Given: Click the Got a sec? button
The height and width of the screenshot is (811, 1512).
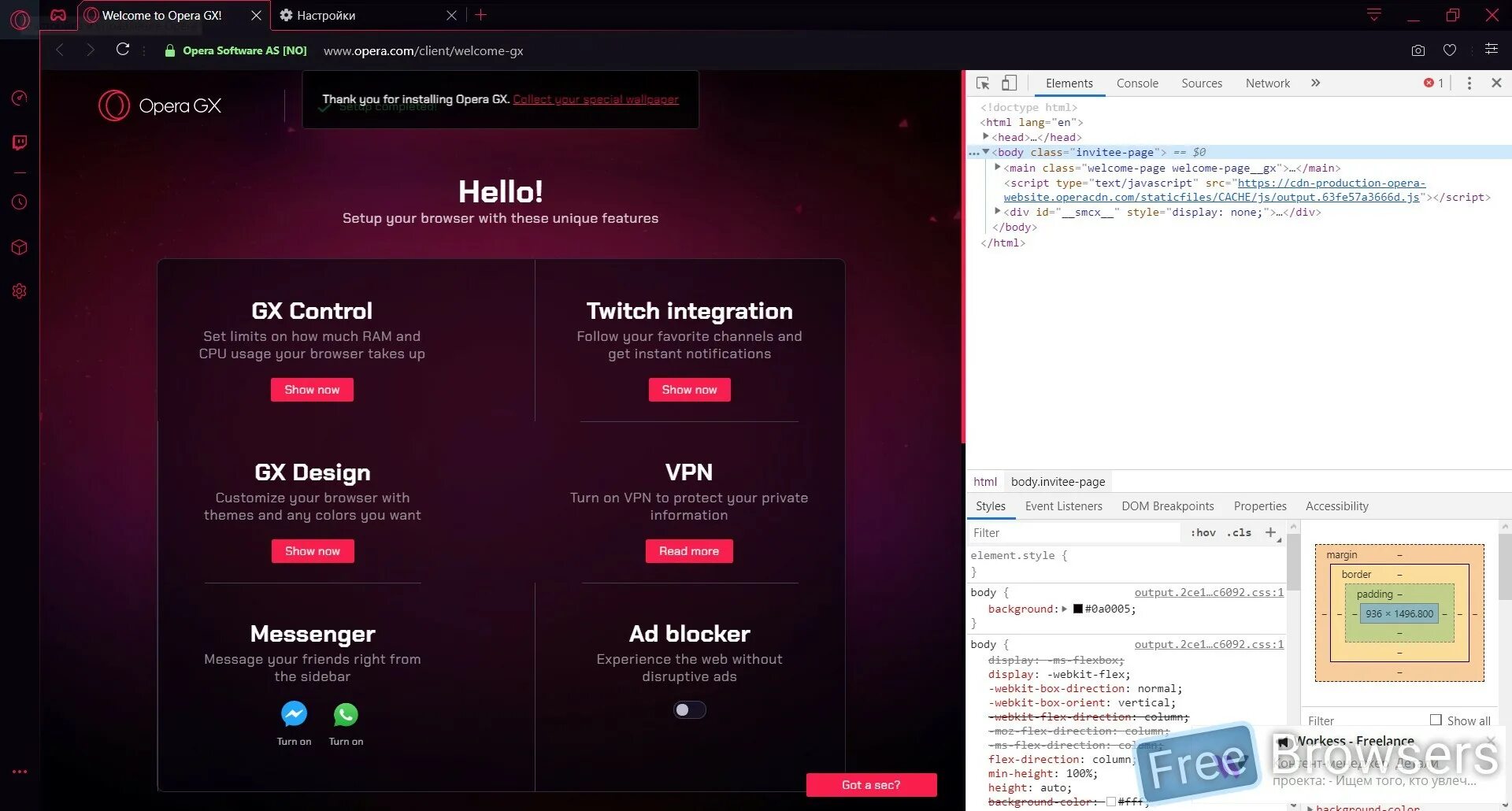Looking at the screenshot, I should tap(871, 785).
